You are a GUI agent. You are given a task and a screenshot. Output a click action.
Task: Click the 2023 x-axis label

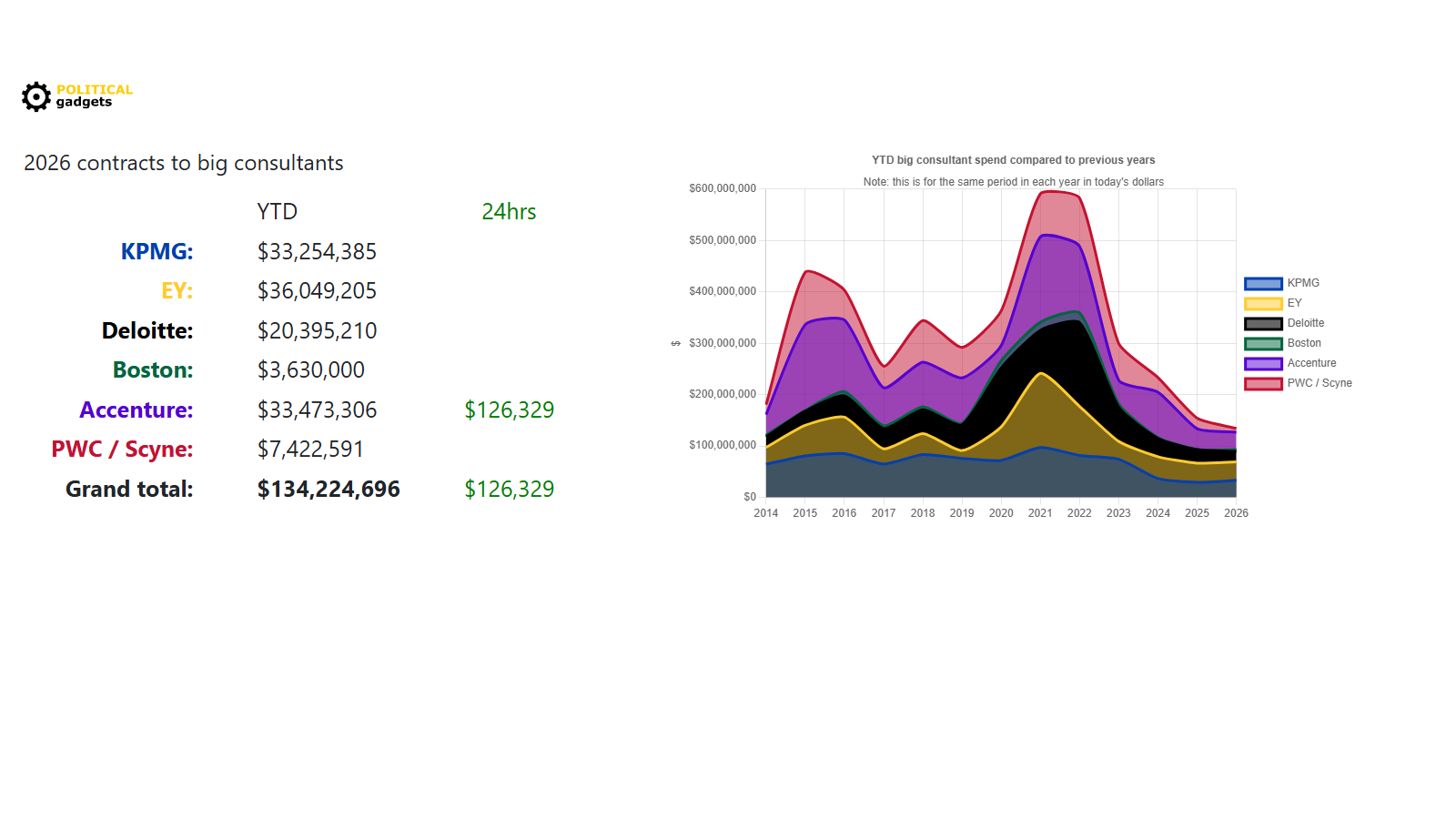[1118, 513]
